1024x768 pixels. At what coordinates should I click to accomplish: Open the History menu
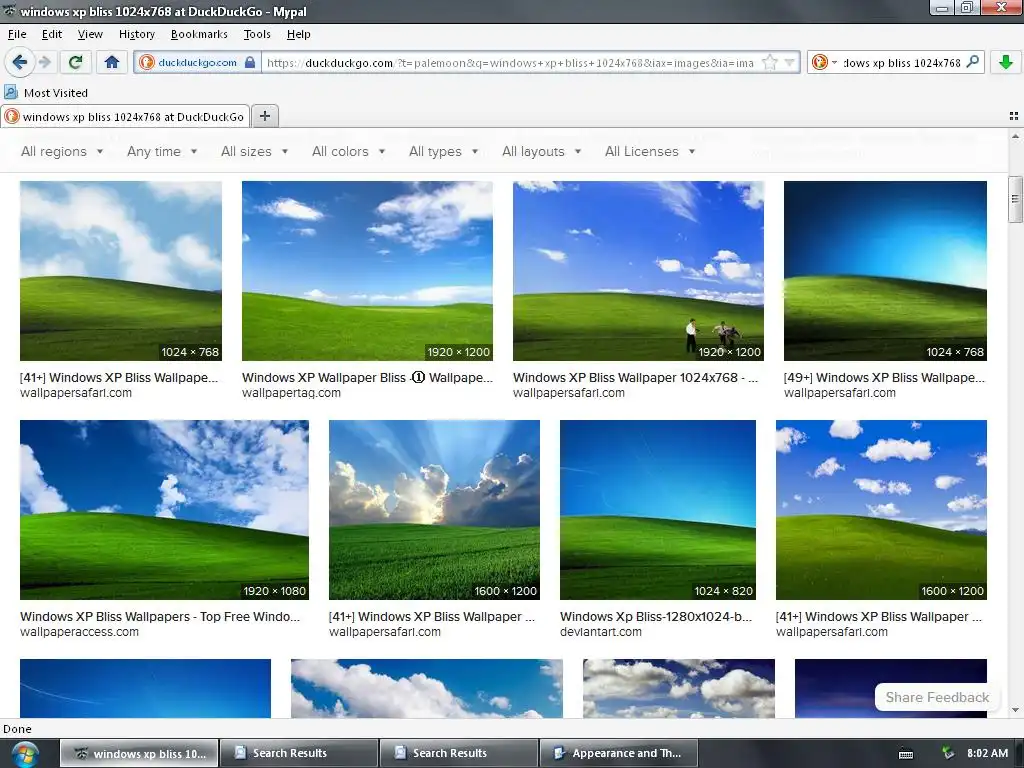136,34
